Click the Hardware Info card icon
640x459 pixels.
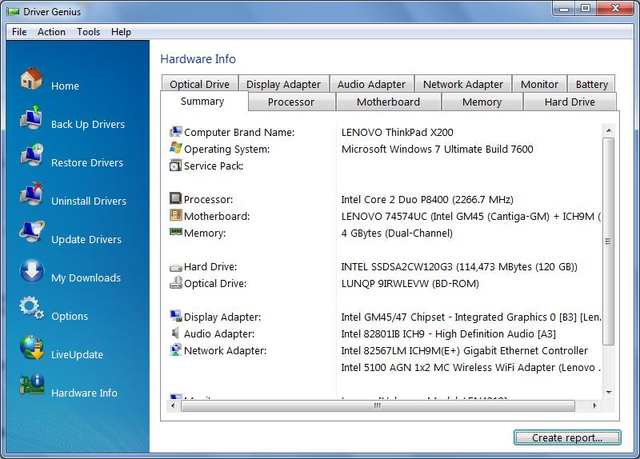click(32, 385)
